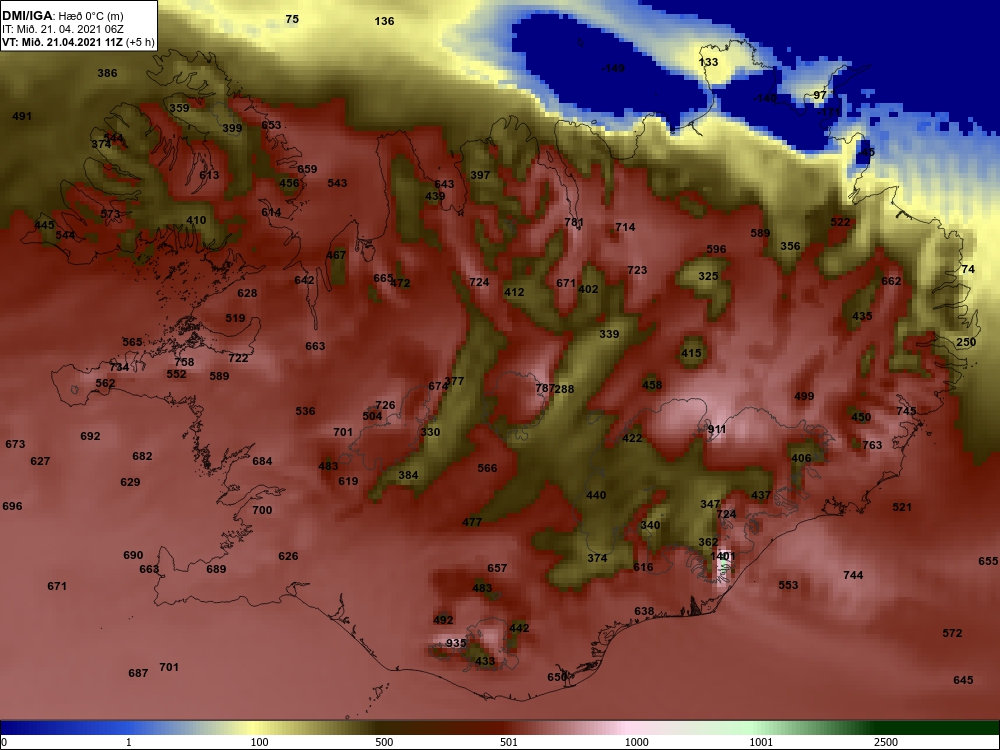The image size is (1000, 750).
Task: Click the map value 384
Action: [408, 474]
